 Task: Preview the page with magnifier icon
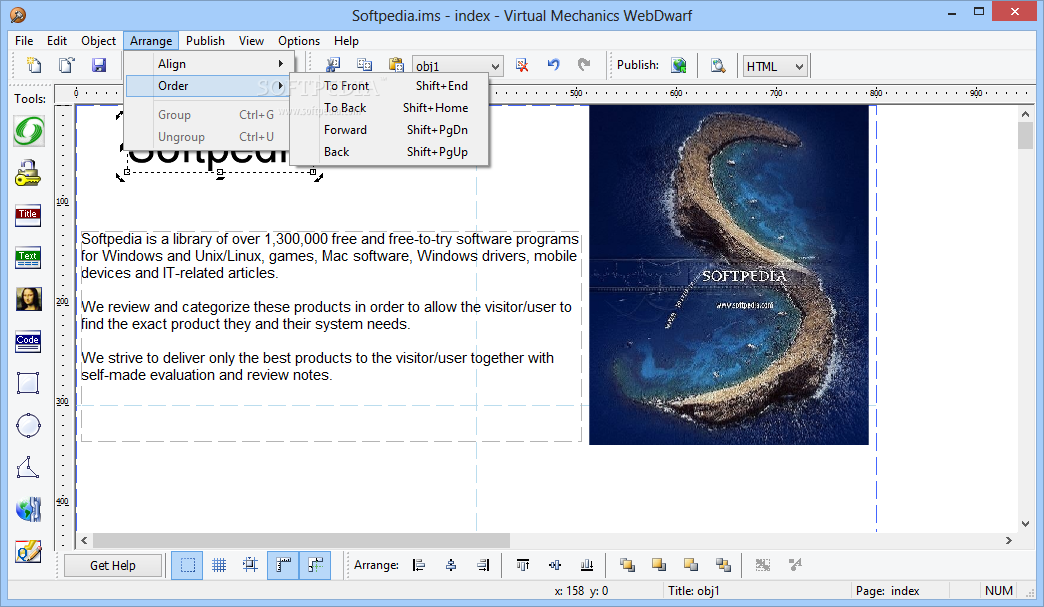coord(717,65)
